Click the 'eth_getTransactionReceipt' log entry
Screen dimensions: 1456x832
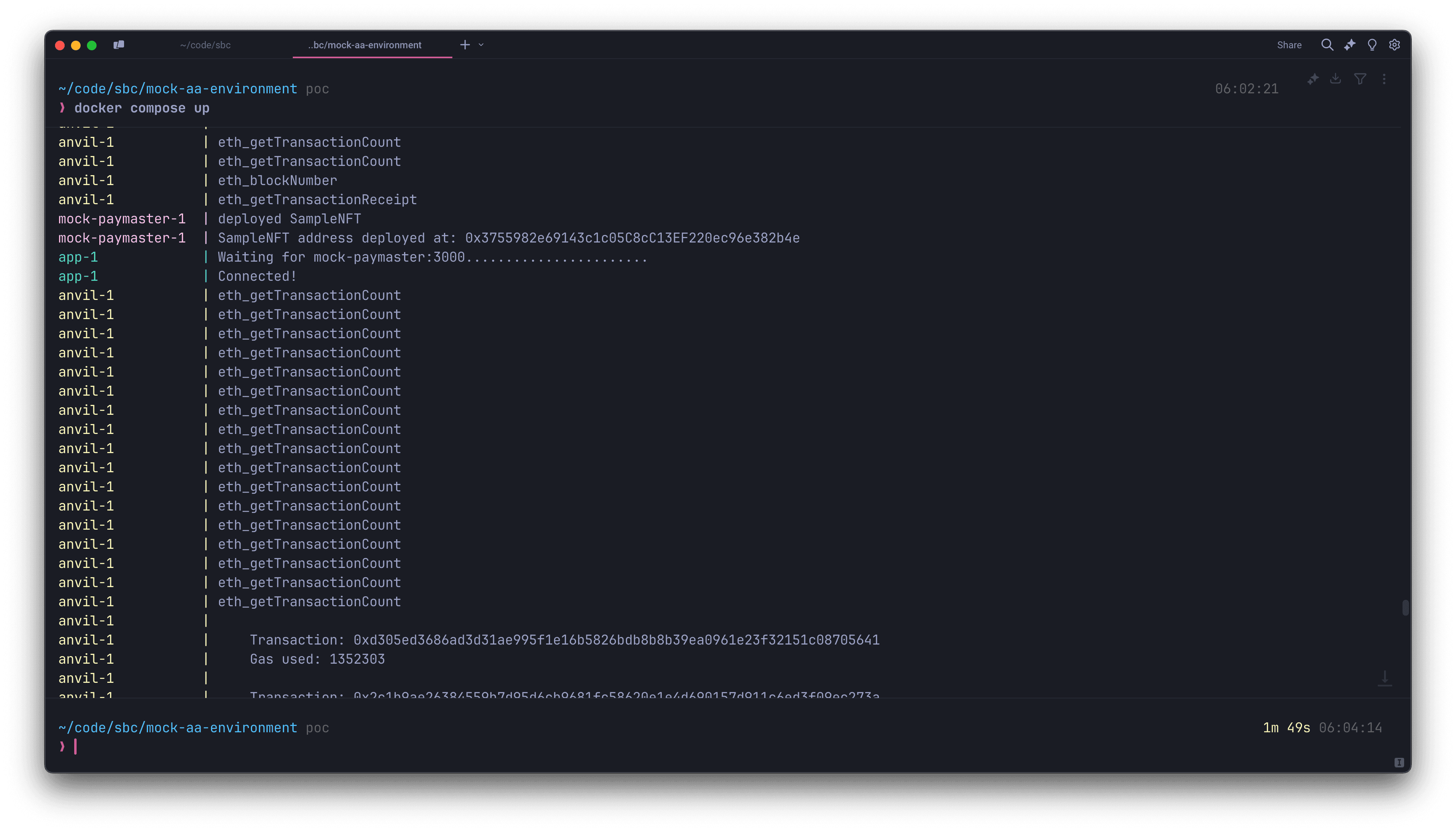[317, 199]
